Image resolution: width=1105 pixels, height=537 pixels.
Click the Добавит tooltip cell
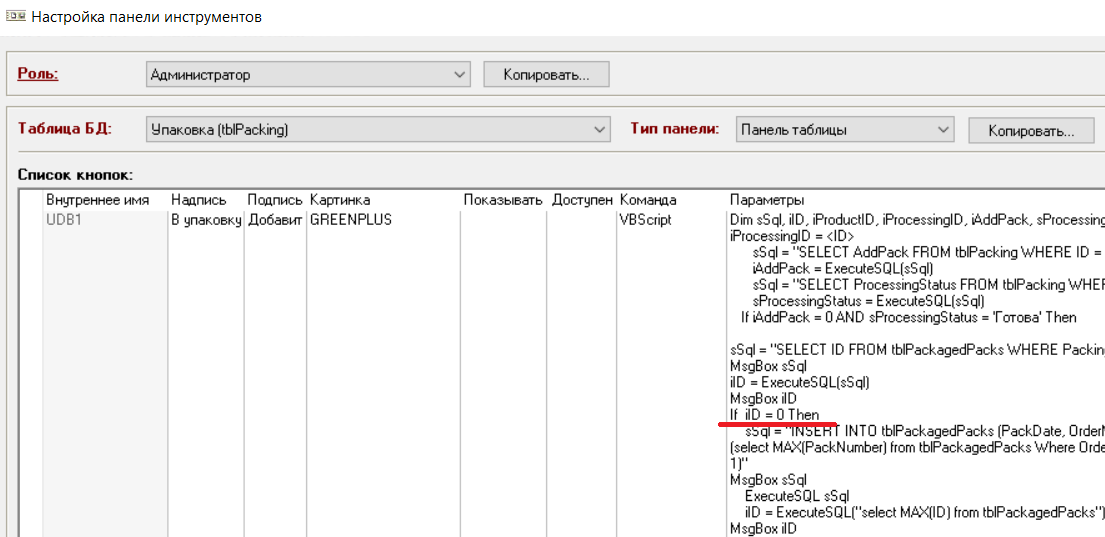275,220
